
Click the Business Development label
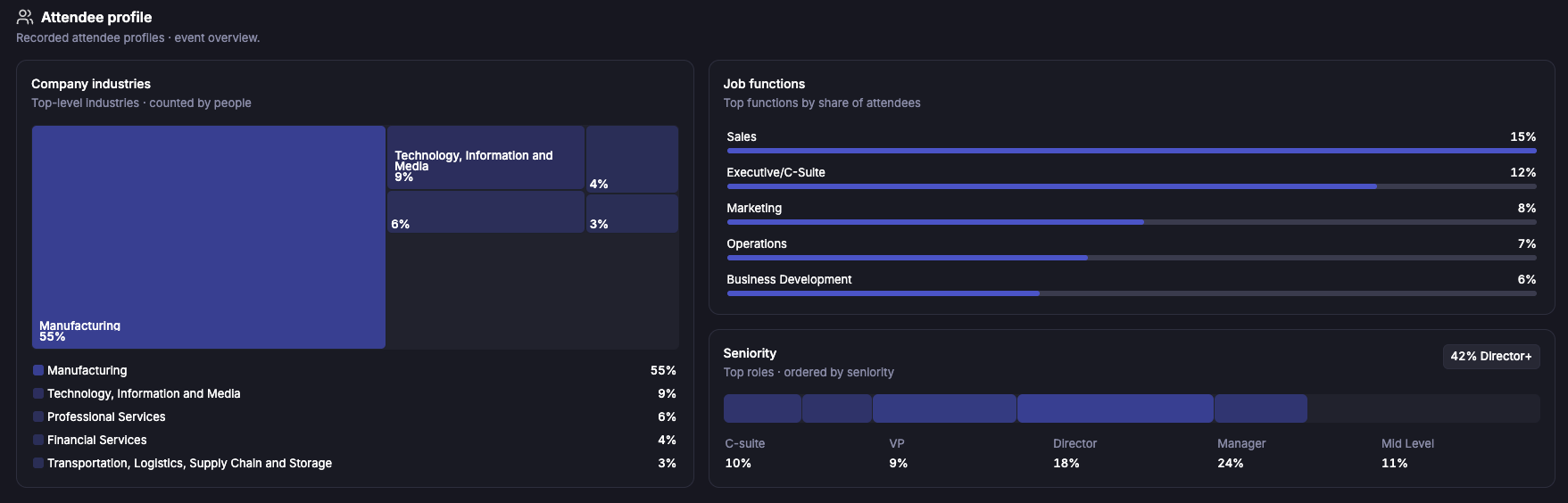789,279
